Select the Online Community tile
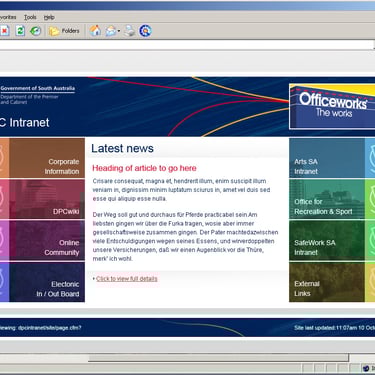This screenshot has width=375, height=375. click(x=42, y=240)
